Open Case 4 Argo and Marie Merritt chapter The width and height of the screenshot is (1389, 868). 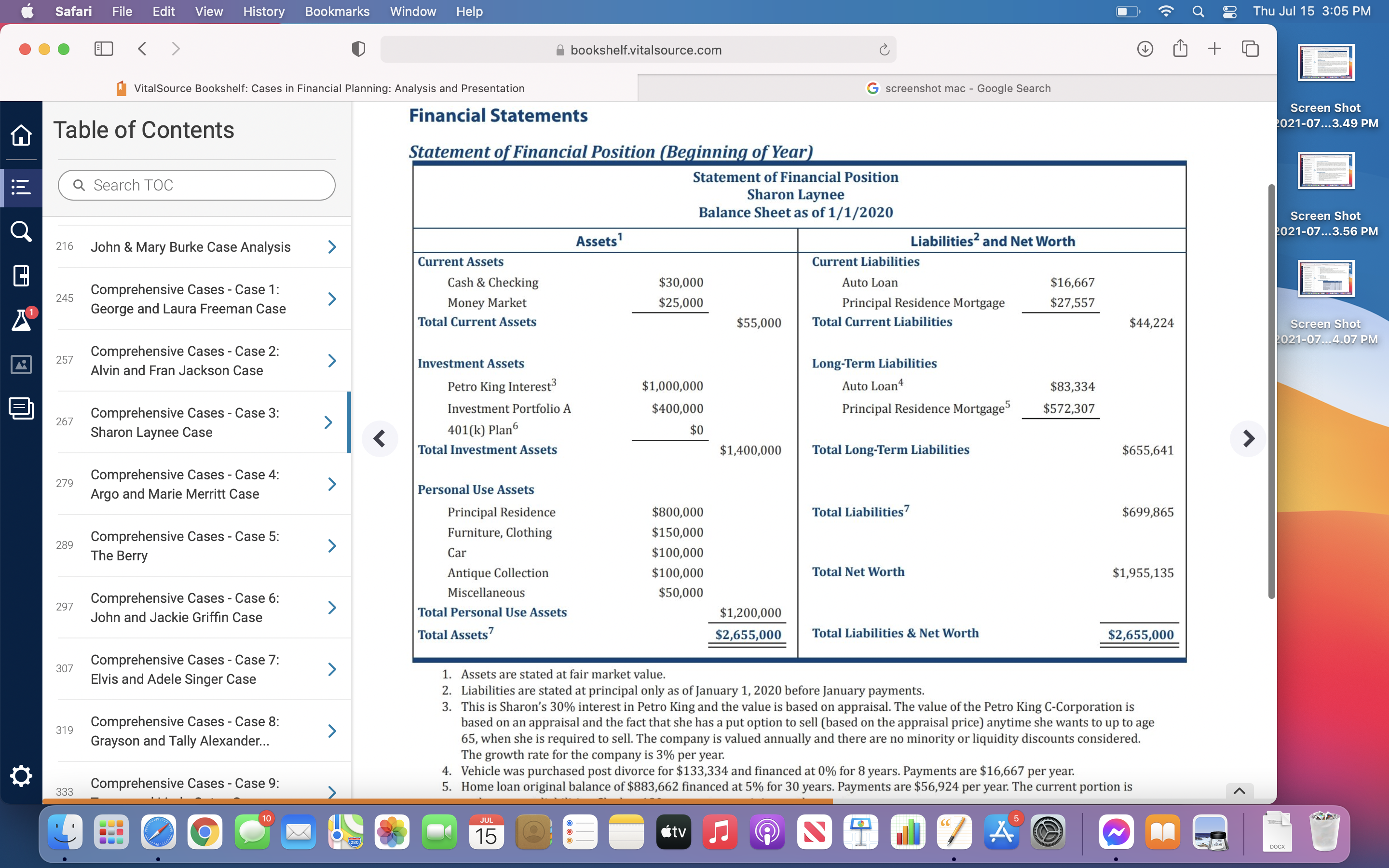(x=185, y=484)
